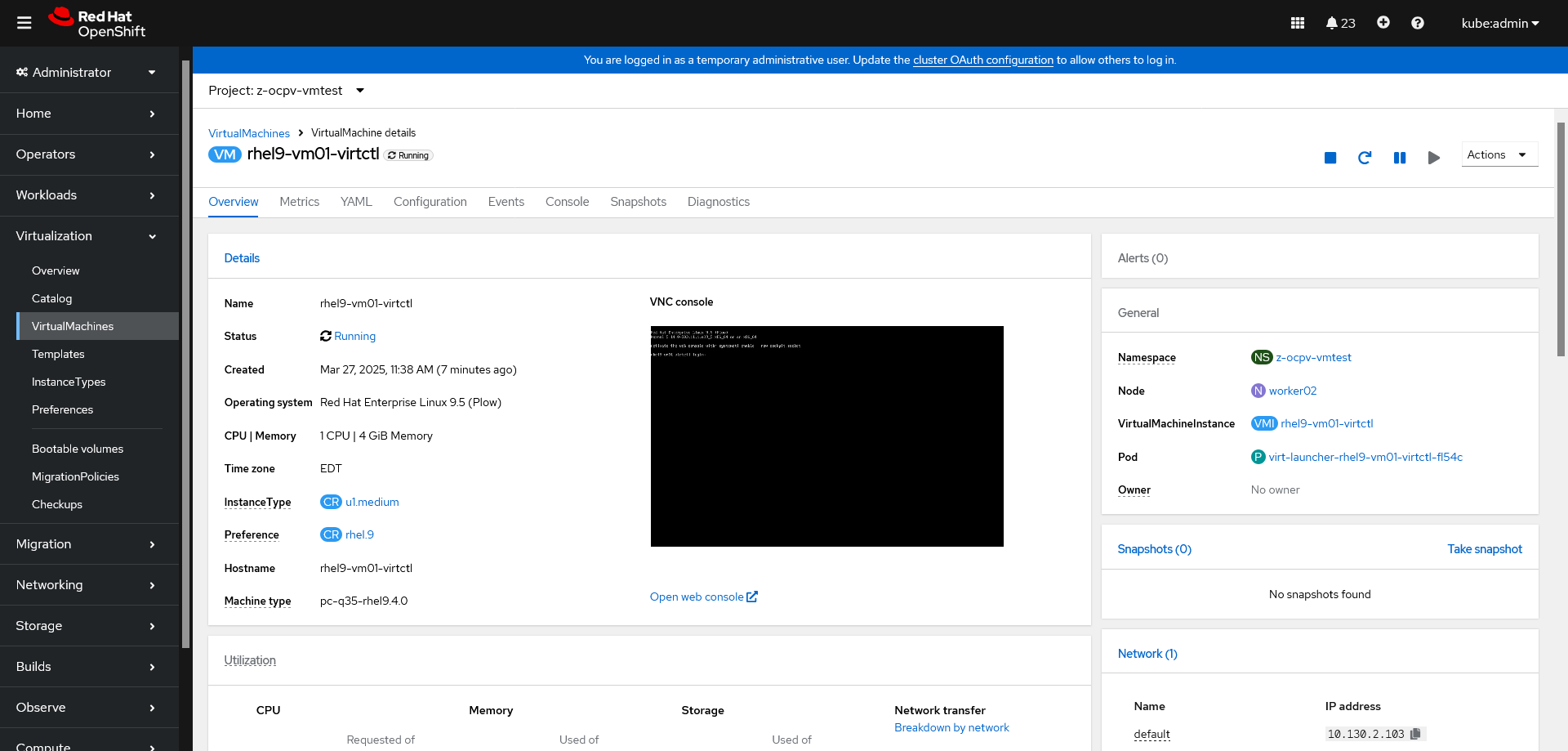This screenshot has width=1568, height=751.
Task: Open the Project z-ocpv-vmtest selector
Action: [287, 91]
